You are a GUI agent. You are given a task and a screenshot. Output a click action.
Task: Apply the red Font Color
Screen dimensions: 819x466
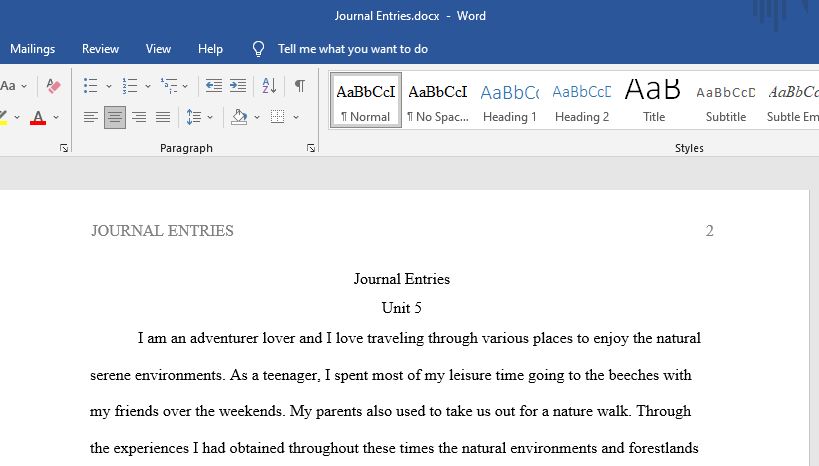(x=38, y=118)
